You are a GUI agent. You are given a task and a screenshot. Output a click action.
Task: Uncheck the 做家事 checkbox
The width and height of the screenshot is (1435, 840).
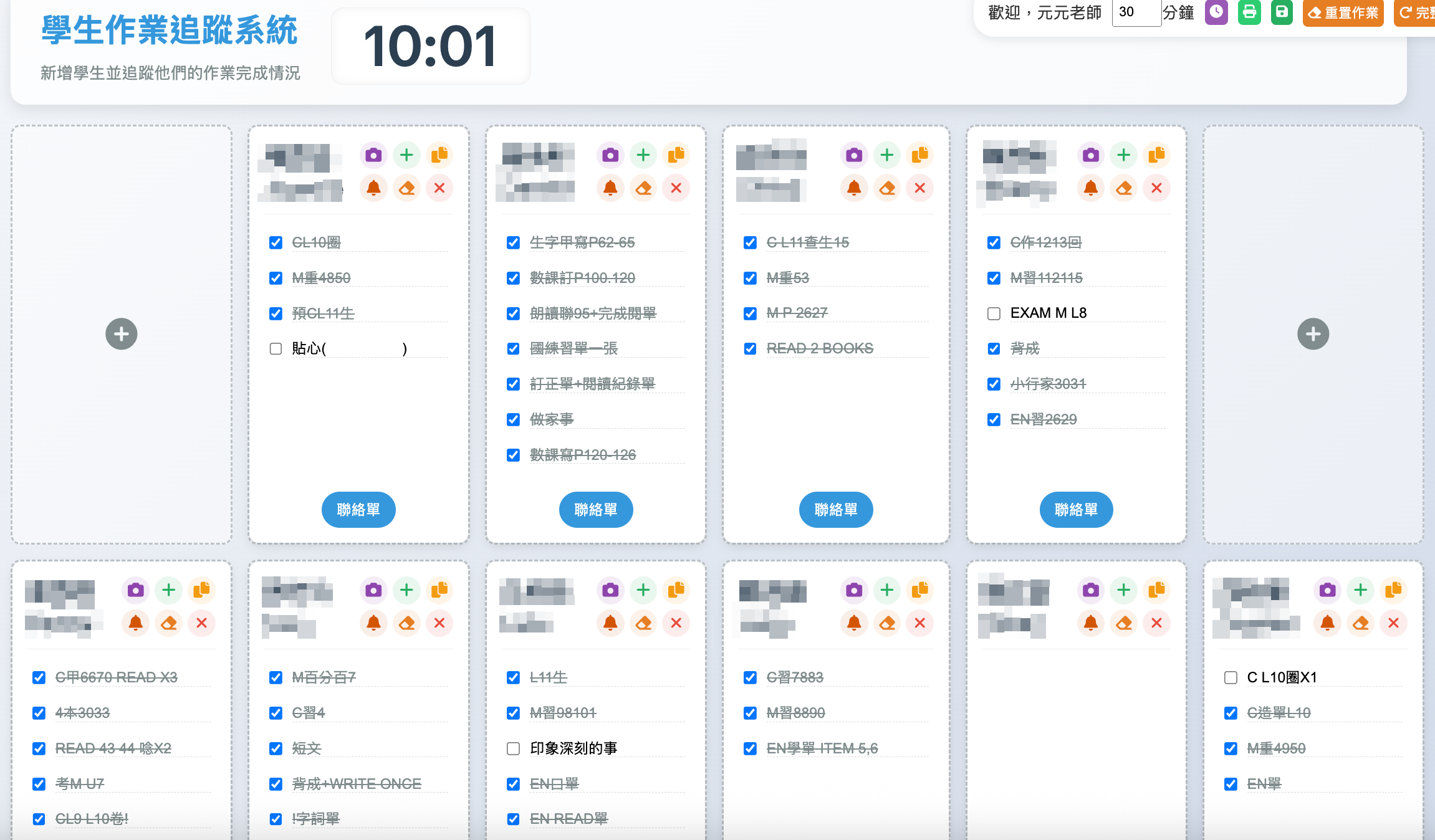[513, 419]
